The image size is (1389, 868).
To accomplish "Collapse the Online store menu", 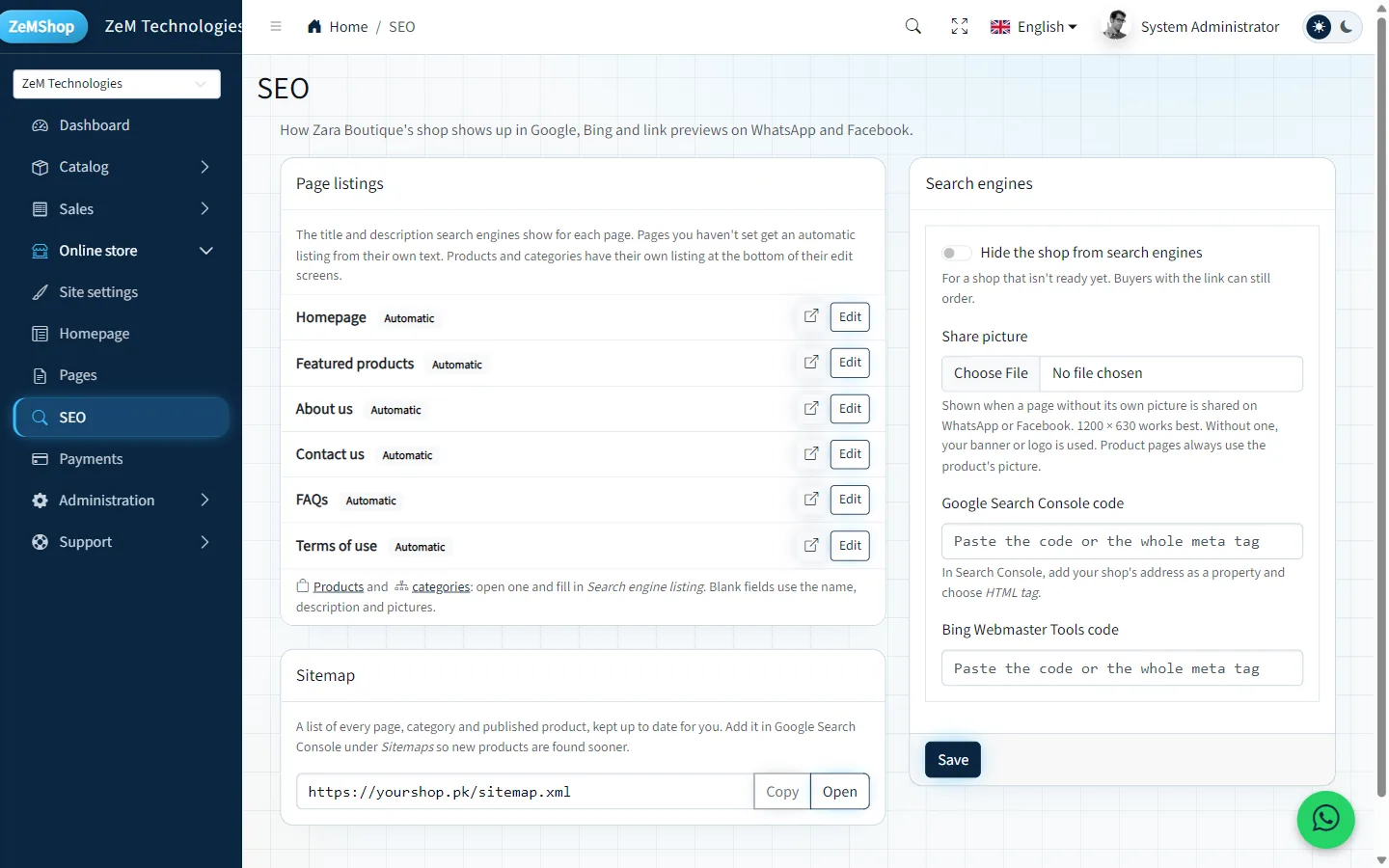I will pos(122,251).
